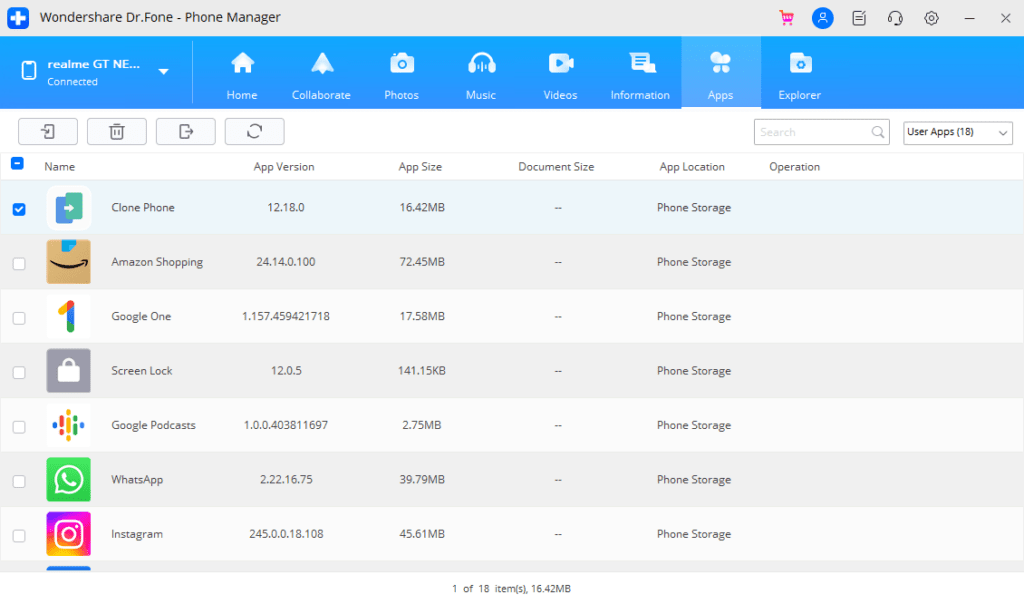Expand the connected device selector arrow
Image resolution: width=1024 pixels, height=604 pixels.
point(163,72)
